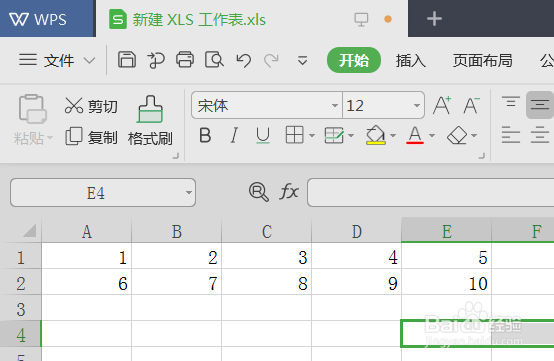Click 剪切 cut button
Image resolution: width=554 pixels, height=361 pixels.
click(91, 106)
